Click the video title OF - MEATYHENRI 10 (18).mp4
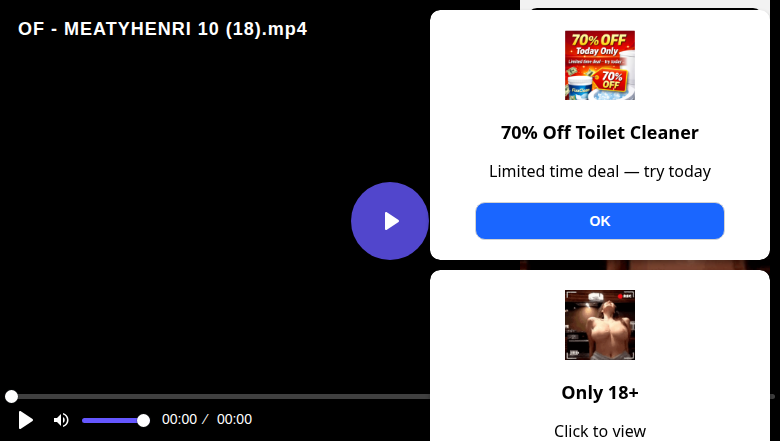Image resolution: width=780 pixels, height=441 pixels. pos(163,29)
